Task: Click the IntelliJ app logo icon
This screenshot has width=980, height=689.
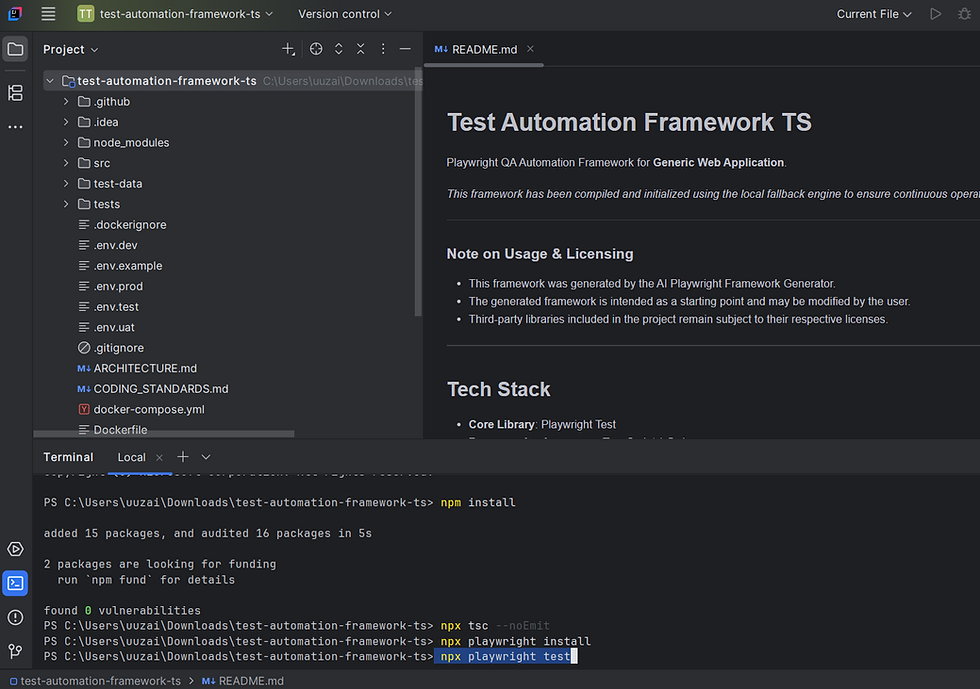Action: (x=15, y=14)
